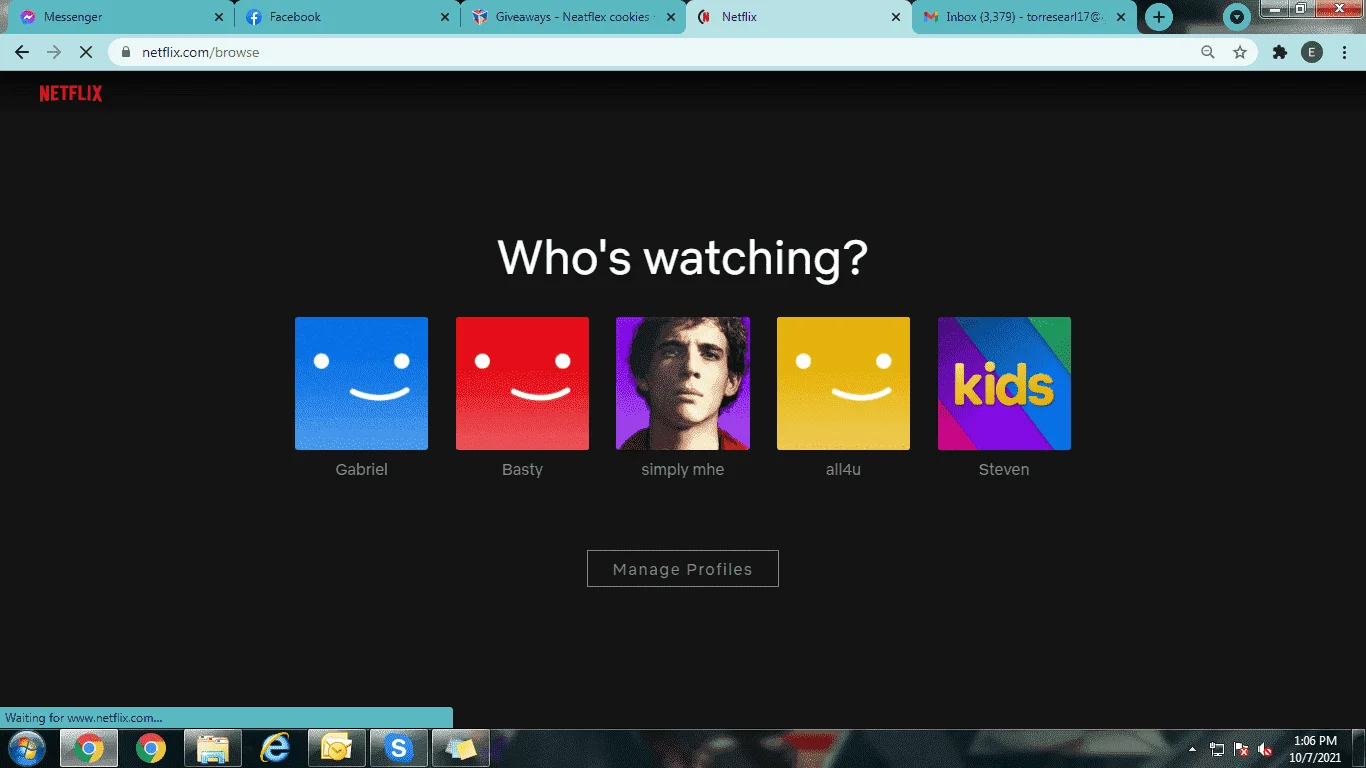
Task: Click the Netflix logo in the header
Action: point(71,93)
